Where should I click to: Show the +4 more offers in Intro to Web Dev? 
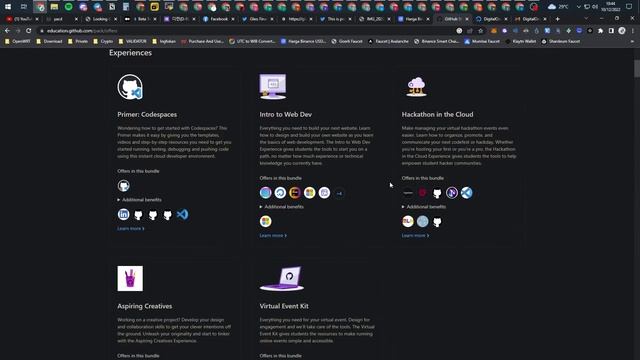(x=339, y=193)
